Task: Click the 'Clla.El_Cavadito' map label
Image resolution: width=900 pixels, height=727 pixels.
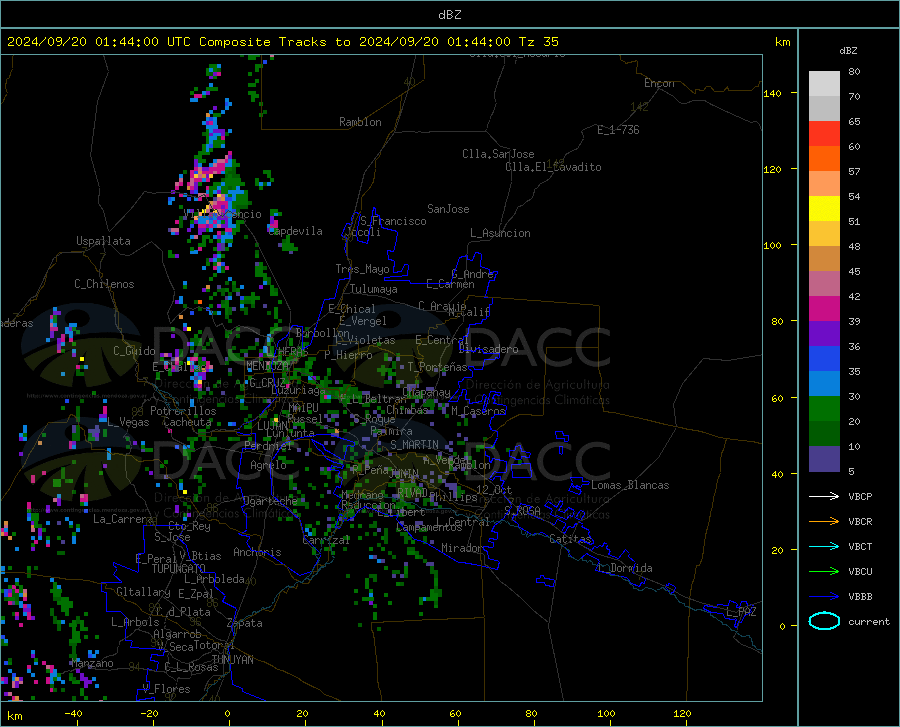Action: click(553, 167)
